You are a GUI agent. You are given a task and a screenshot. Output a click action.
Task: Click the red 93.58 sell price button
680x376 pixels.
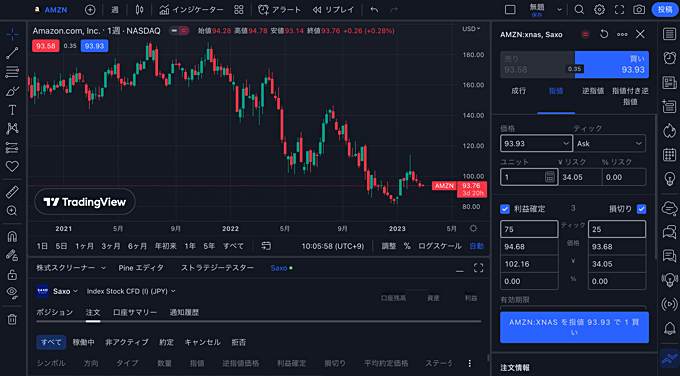pos(46,46)
